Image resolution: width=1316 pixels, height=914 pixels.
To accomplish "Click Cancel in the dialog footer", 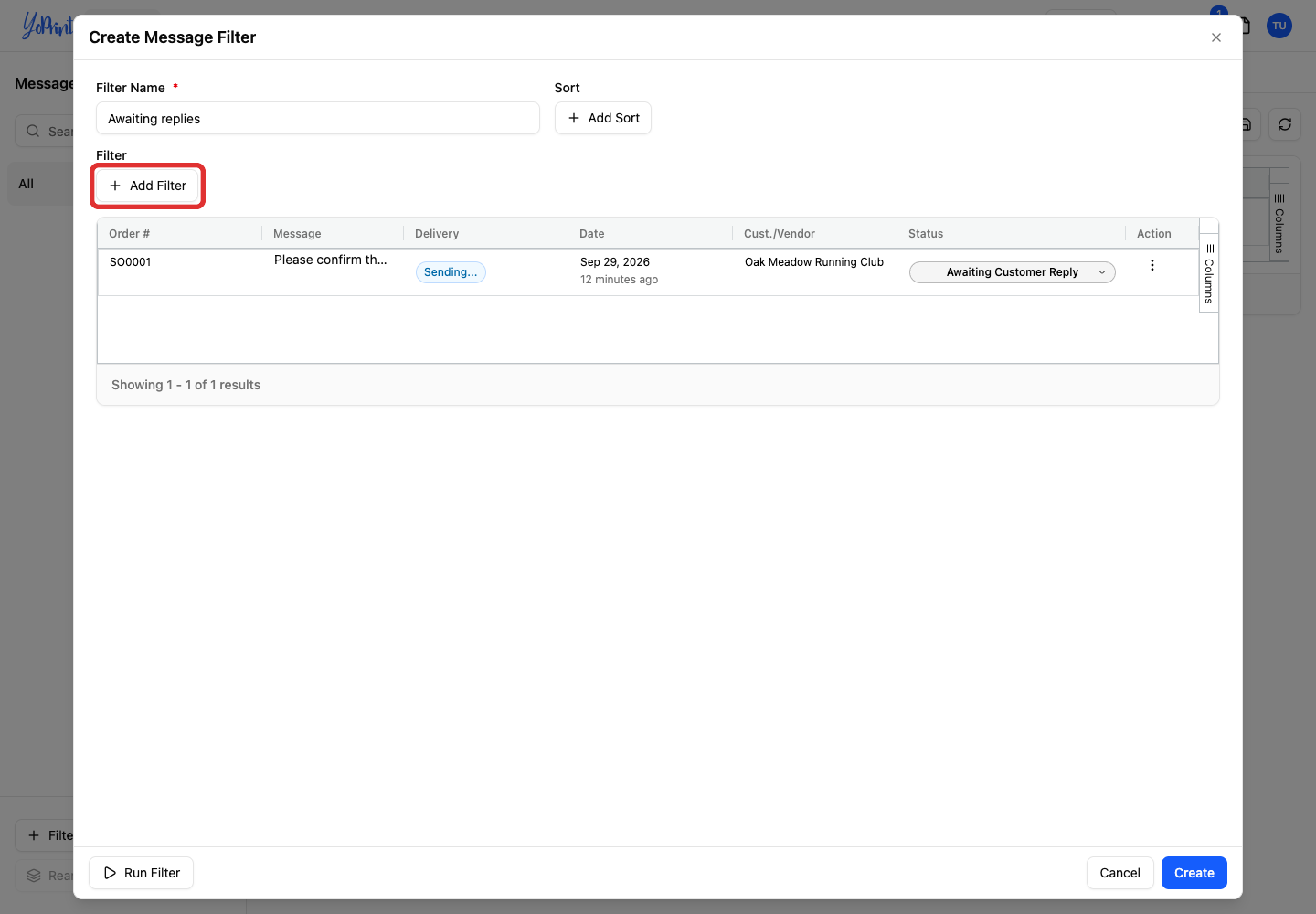I will (1120, 873).
